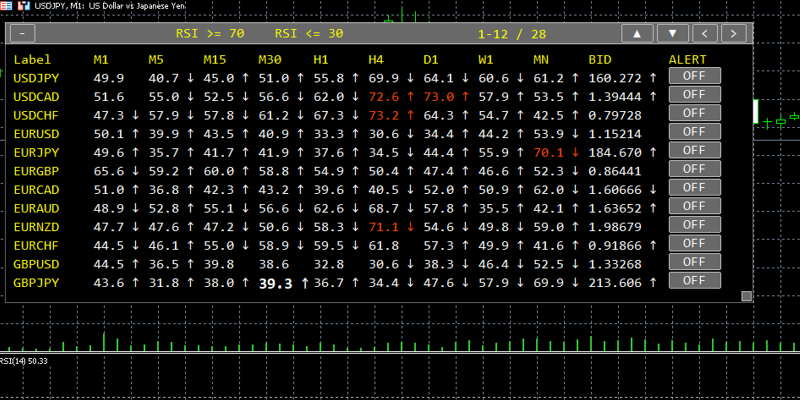This screenshot has height=400, width=800.
Task: Select the USDCAD symbol label
Action: 36,97
